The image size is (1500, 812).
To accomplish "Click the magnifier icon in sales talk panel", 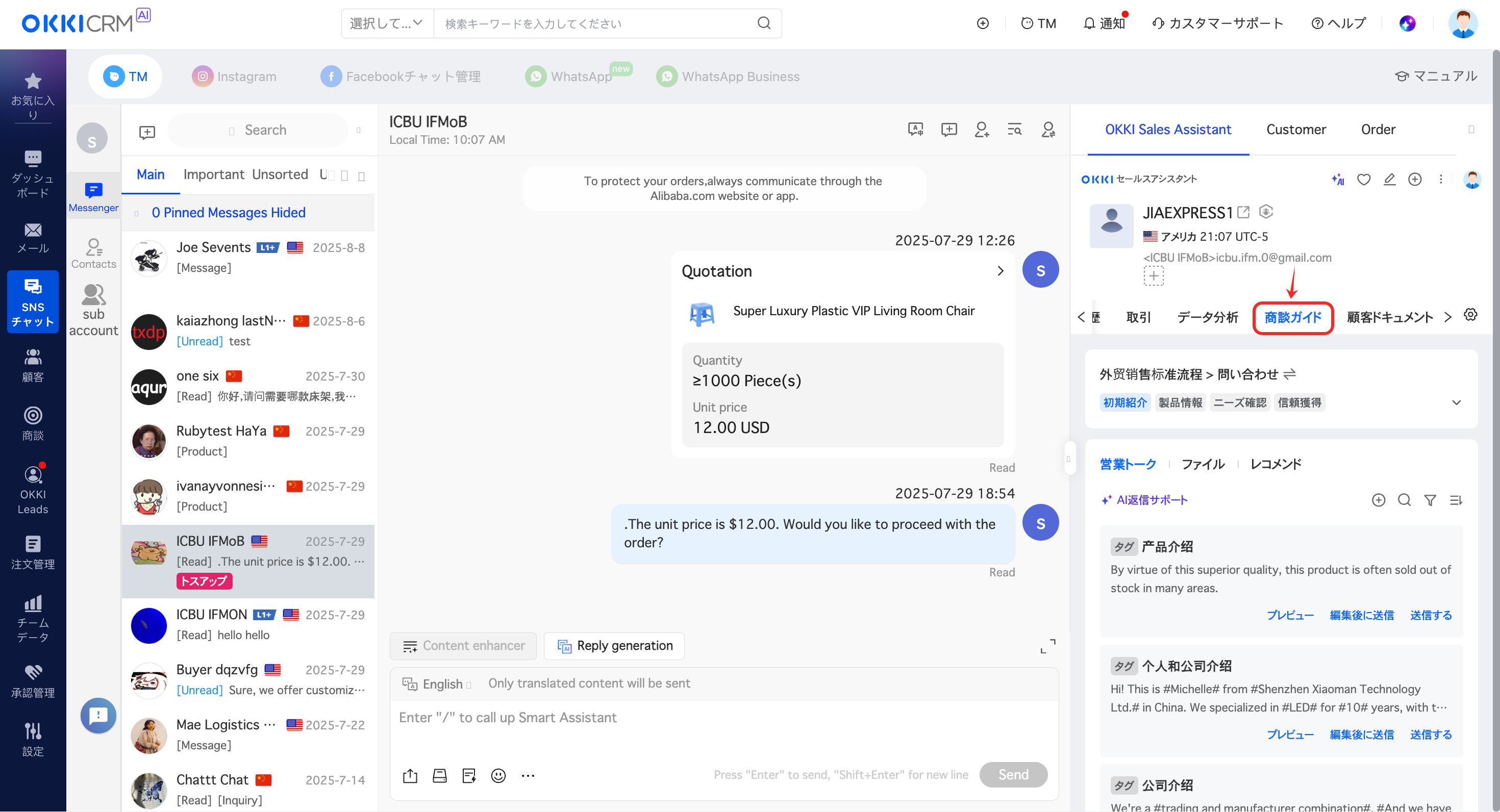I will (x=1405, y=500).
